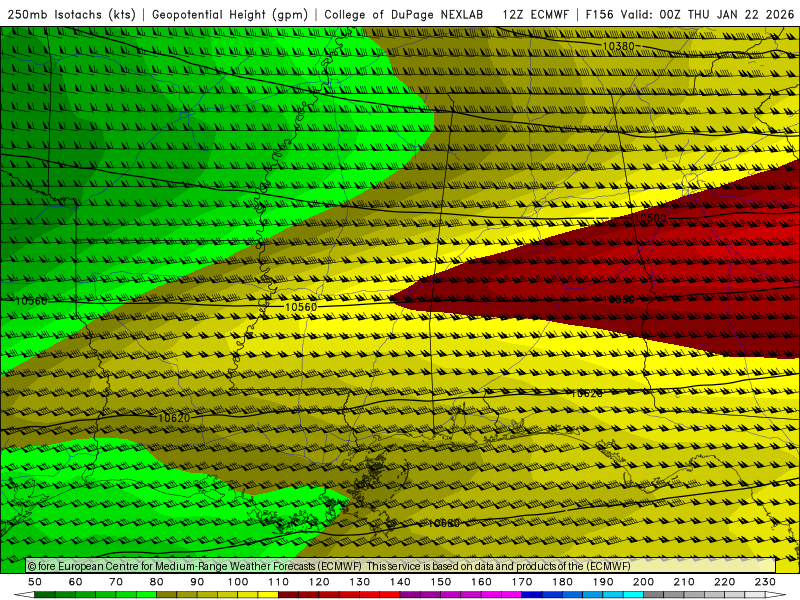Pick the darkest green swatch after 50
This screenshot has height=600, width=800.
click(x=45, y=595)
